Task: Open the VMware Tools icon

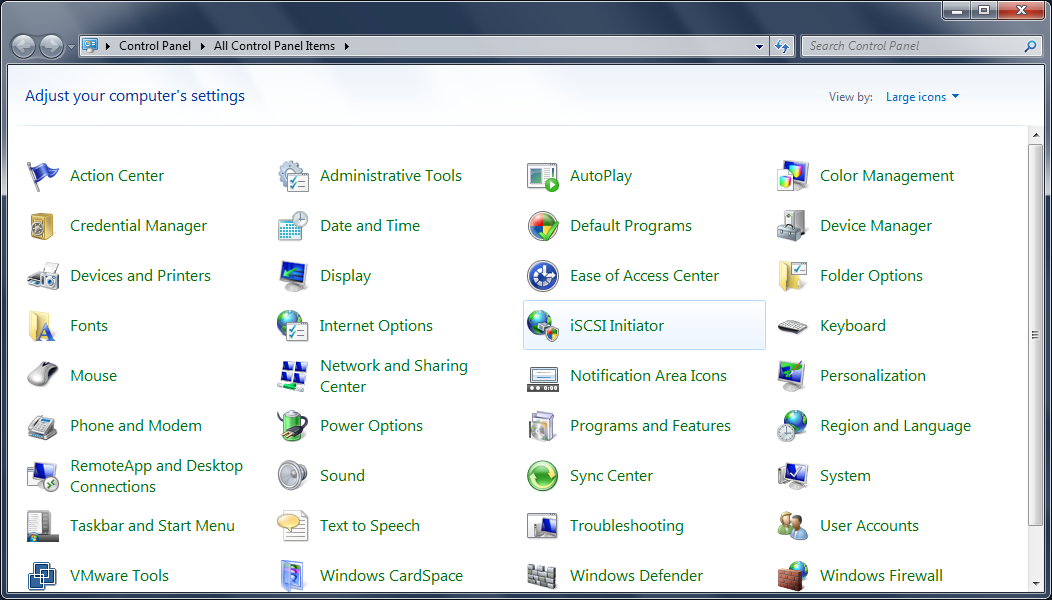Action: [x=43, y=576]
